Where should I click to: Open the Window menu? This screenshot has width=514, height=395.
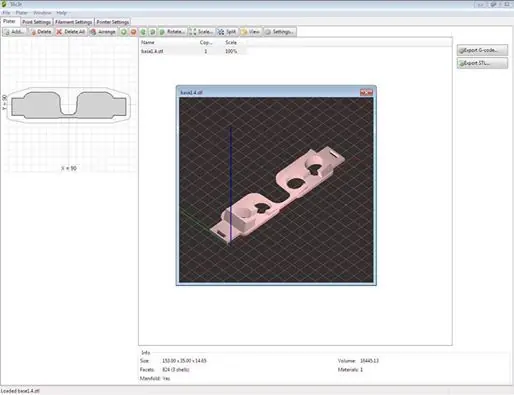[42, 13]
